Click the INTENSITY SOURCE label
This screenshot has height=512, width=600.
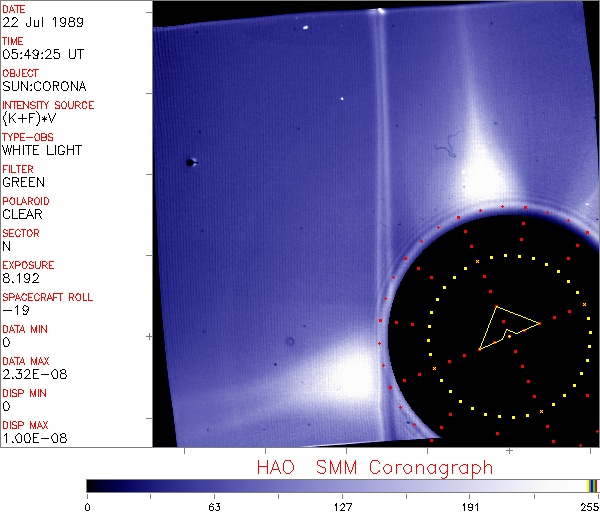[48, 105]
